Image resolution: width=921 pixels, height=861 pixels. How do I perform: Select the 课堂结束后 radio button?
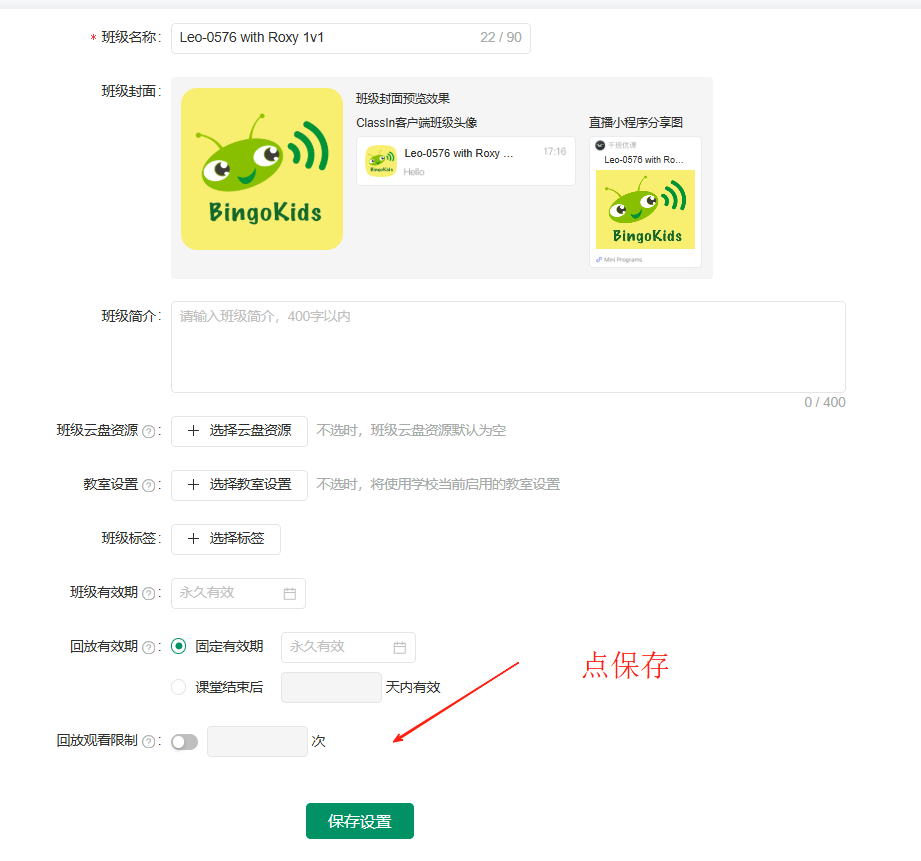pos(179,687)
